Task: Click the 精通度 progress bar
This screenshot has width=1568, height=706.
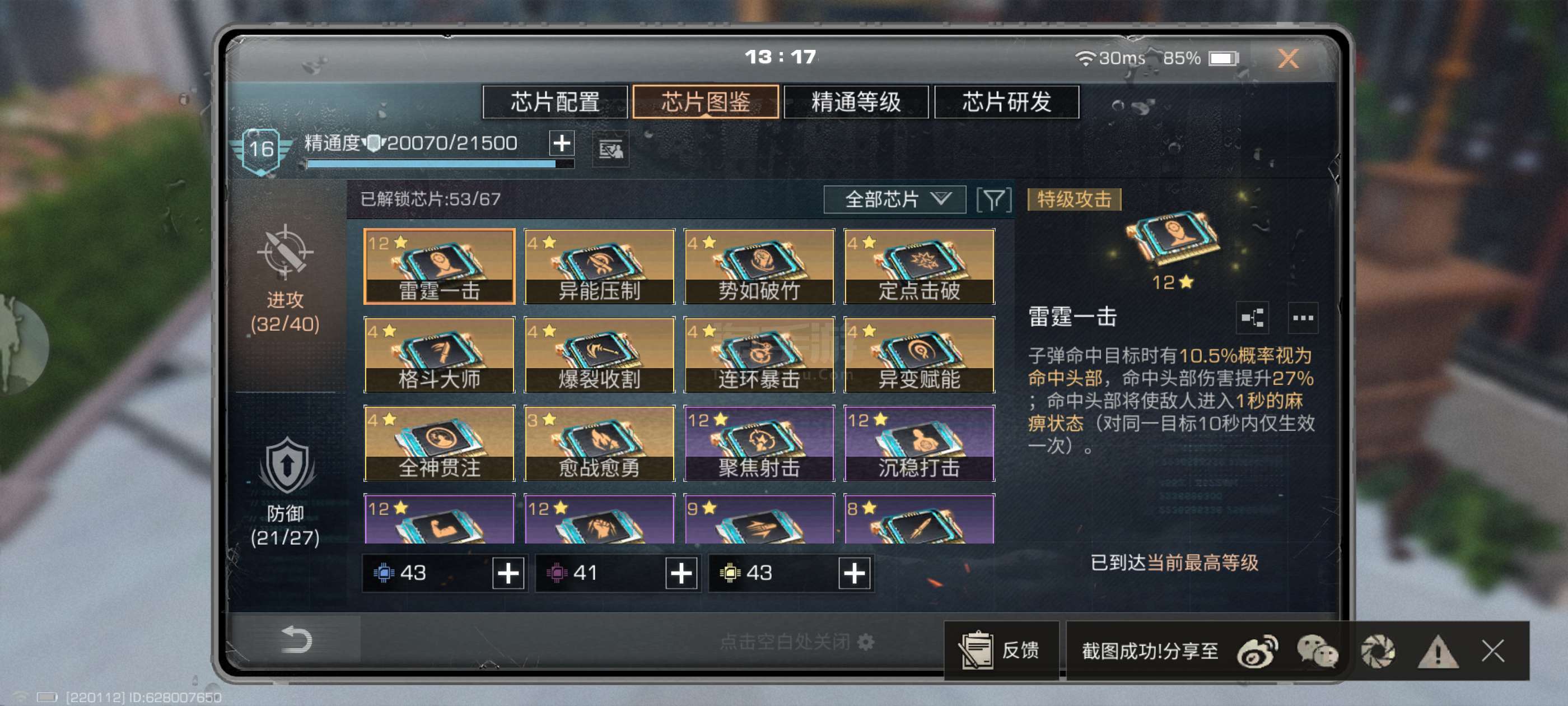Action: click(x=441, y=164)
